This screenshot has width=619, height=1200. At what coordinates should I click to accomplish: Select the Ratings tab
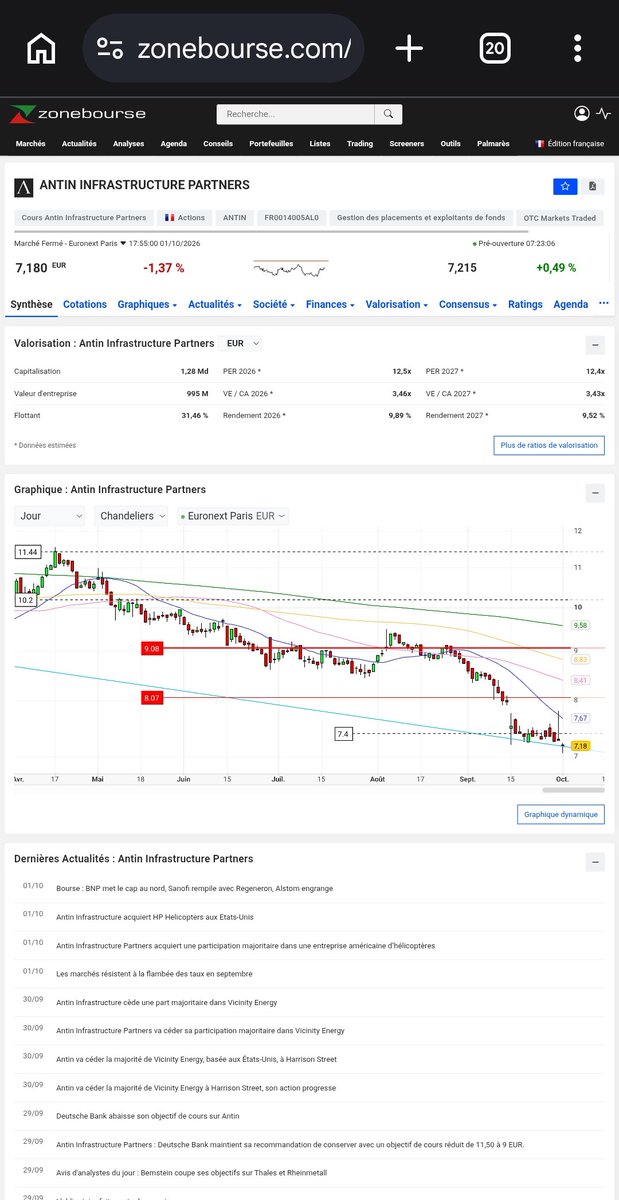525,304
